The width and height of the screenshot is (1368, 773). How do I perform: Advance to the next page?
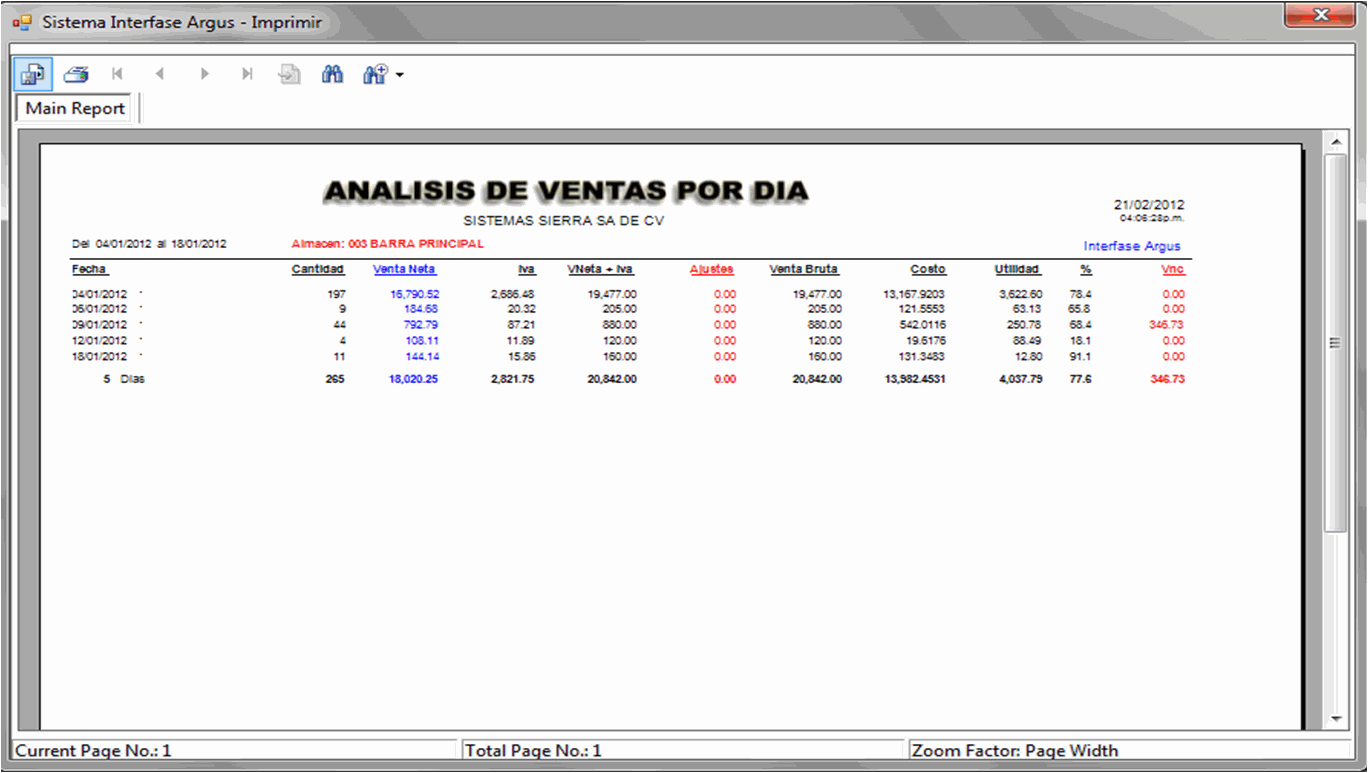pyautogui.click(x=204, y=74)
